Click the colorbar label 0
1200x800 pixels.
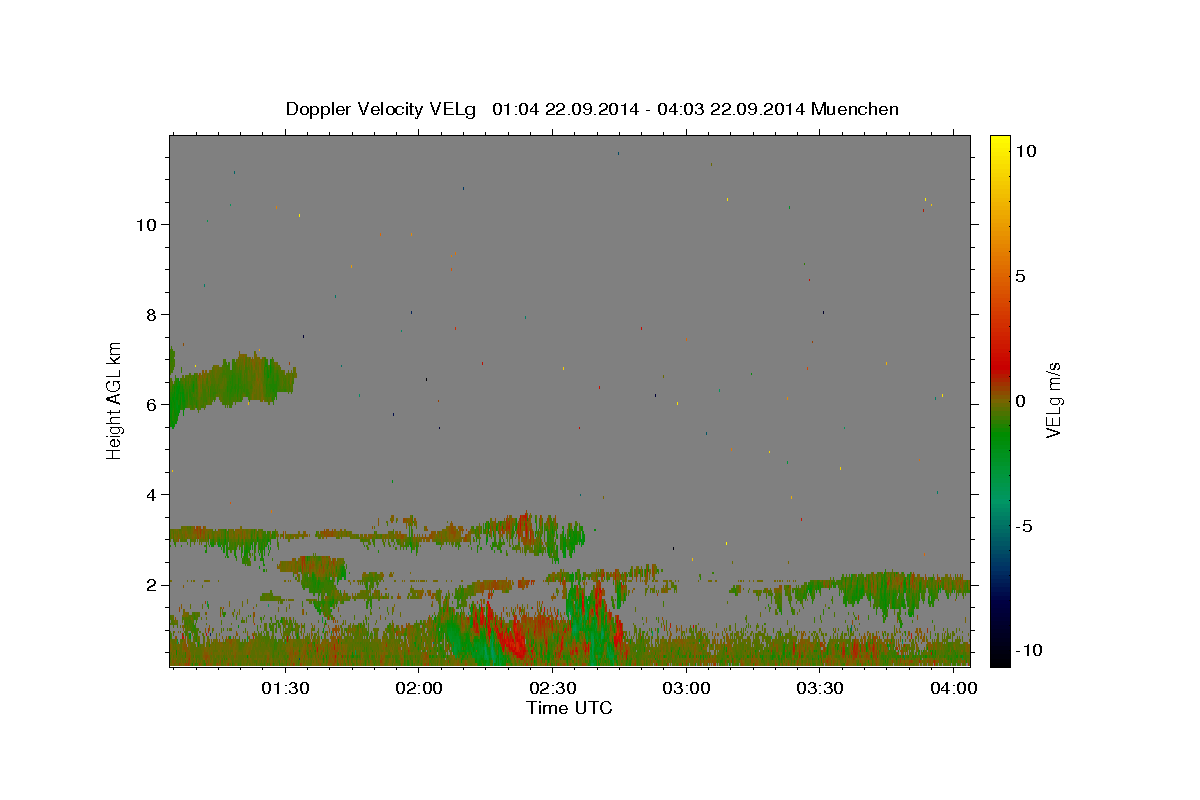1020,401
